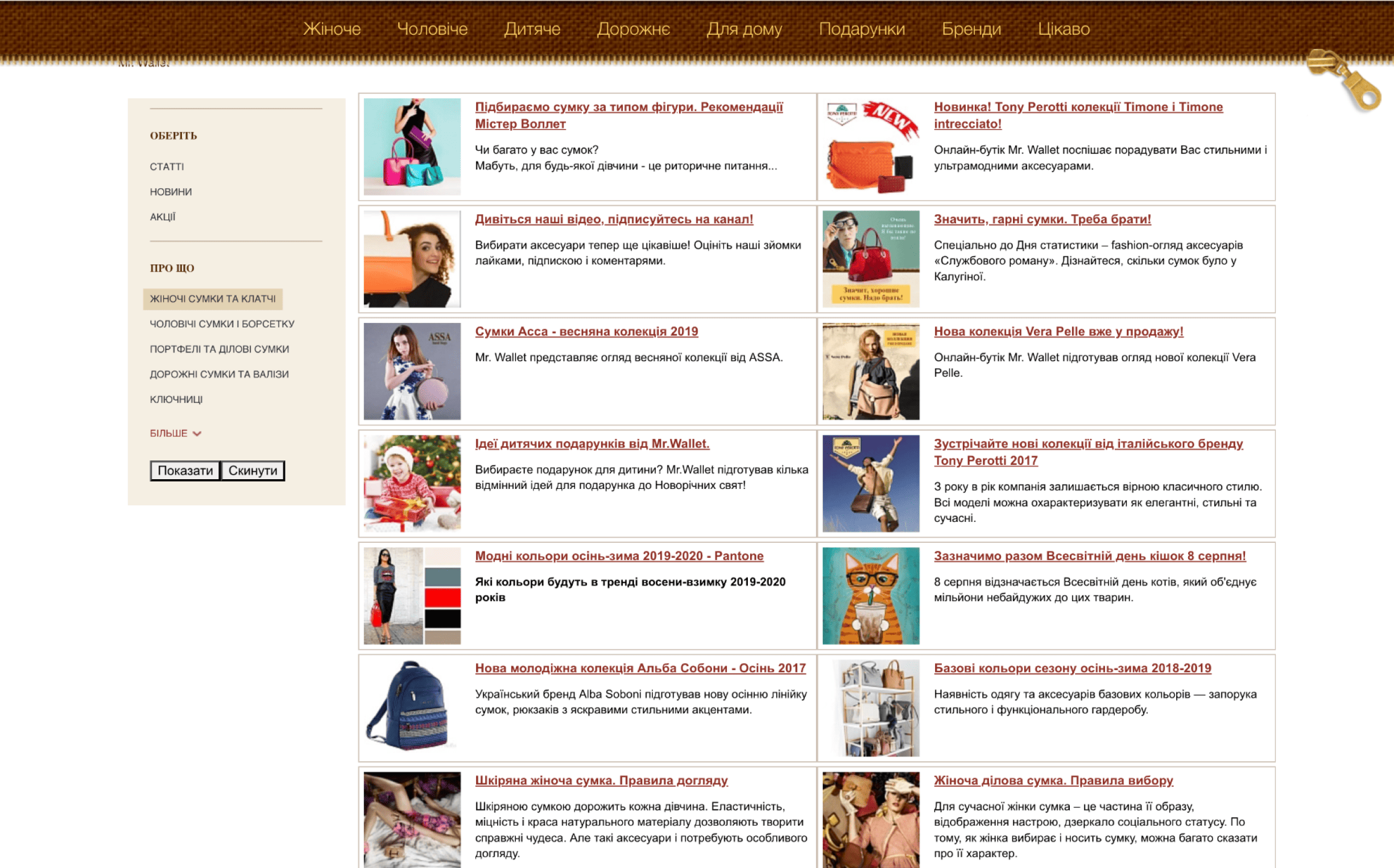Open Базові кольори сезону осінь-зима 2018-2019 link
1394x868 pixels.
(x=1072, y=668)
